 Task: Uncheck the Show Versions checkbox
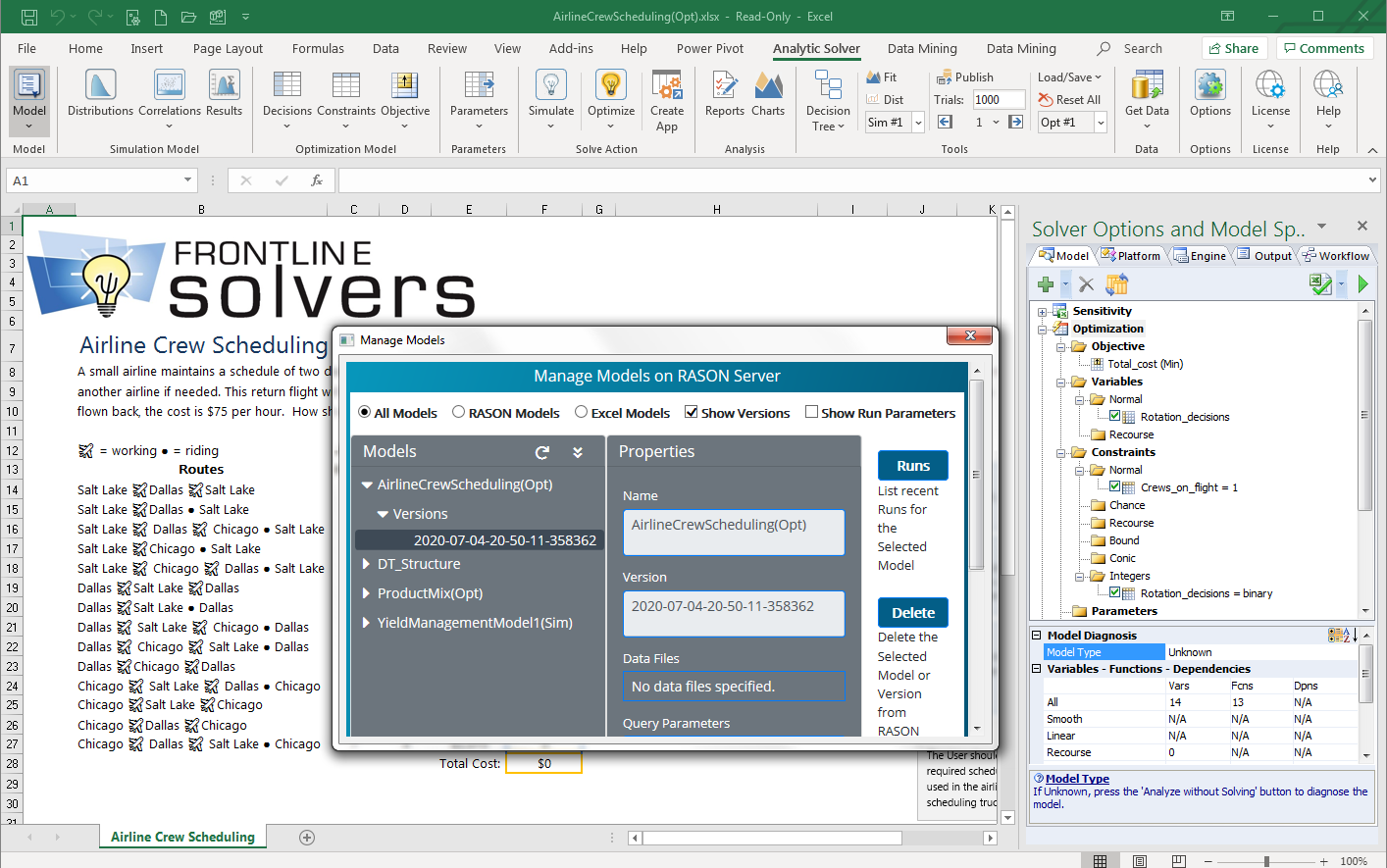click(692, 412)
